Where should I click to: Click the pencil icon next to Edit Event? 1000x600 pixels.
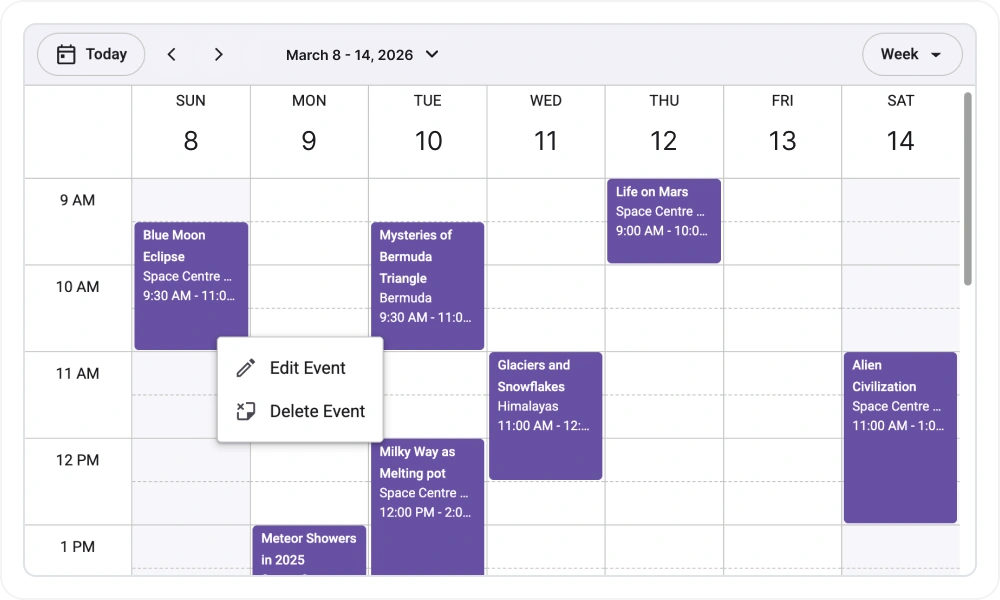pyautogui.click(x=245, y=368)
